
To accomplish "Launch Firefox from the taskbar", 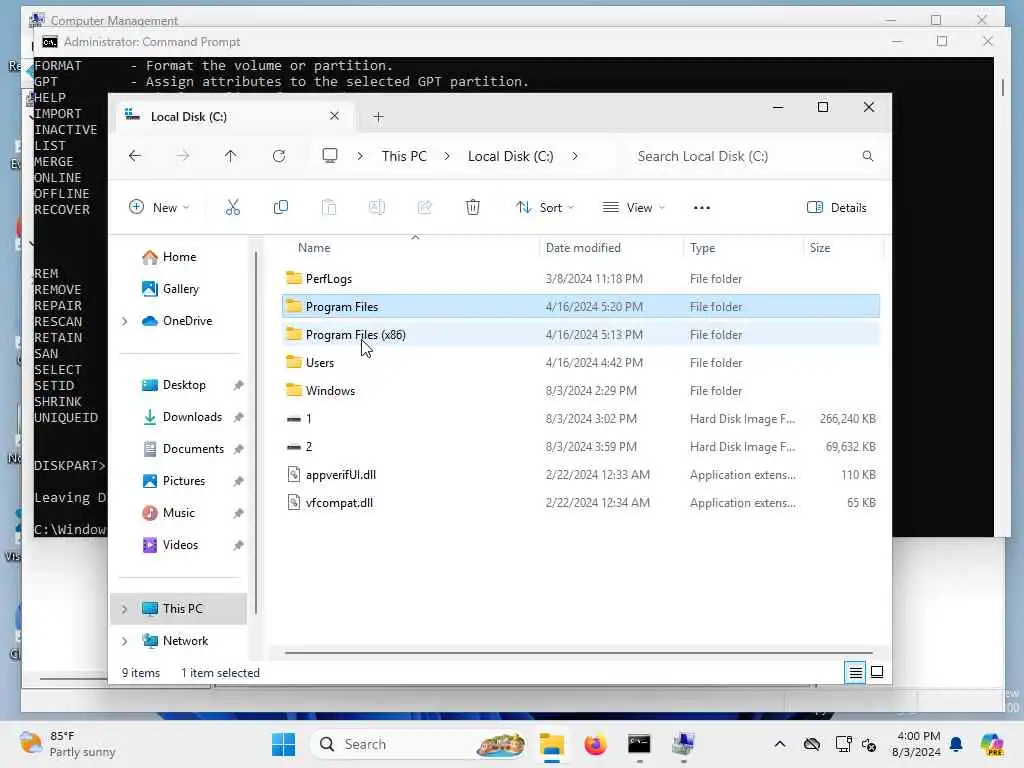I will [595, 744].
